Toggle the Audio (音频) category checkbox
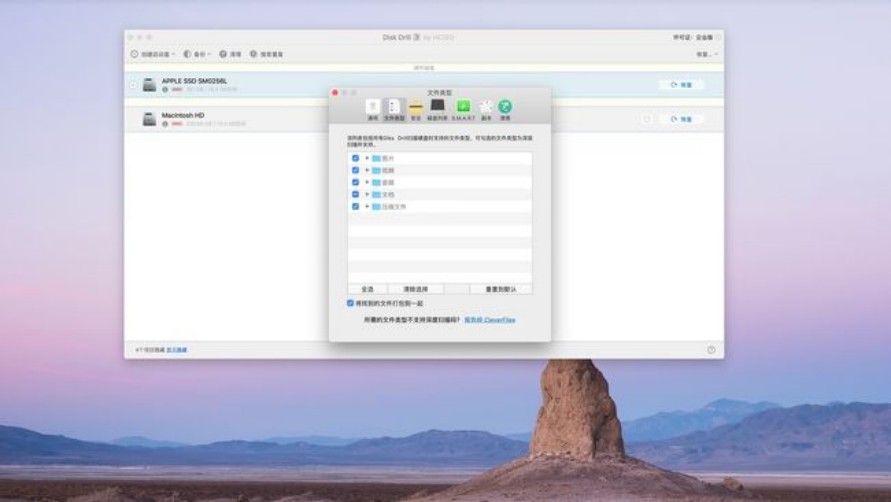The height and width of the screenshot is (502, 891). pos(355,182)
